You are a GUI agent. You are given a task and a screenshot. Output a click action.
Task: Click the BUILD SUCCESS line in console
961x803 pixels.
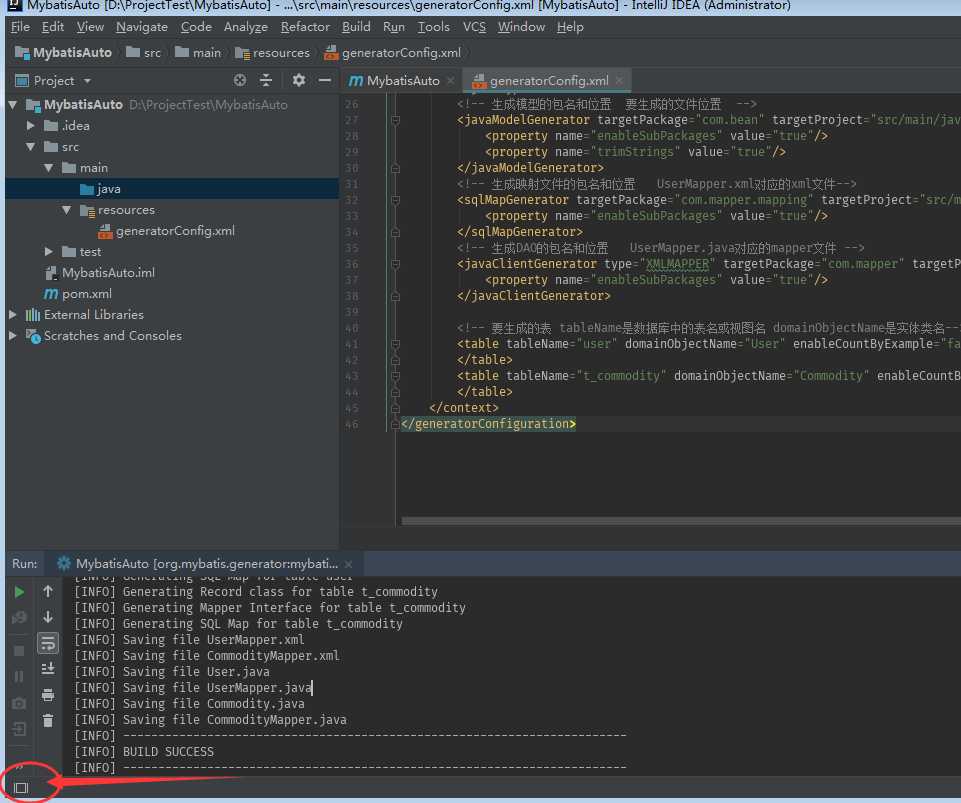[x=169, y=752]
